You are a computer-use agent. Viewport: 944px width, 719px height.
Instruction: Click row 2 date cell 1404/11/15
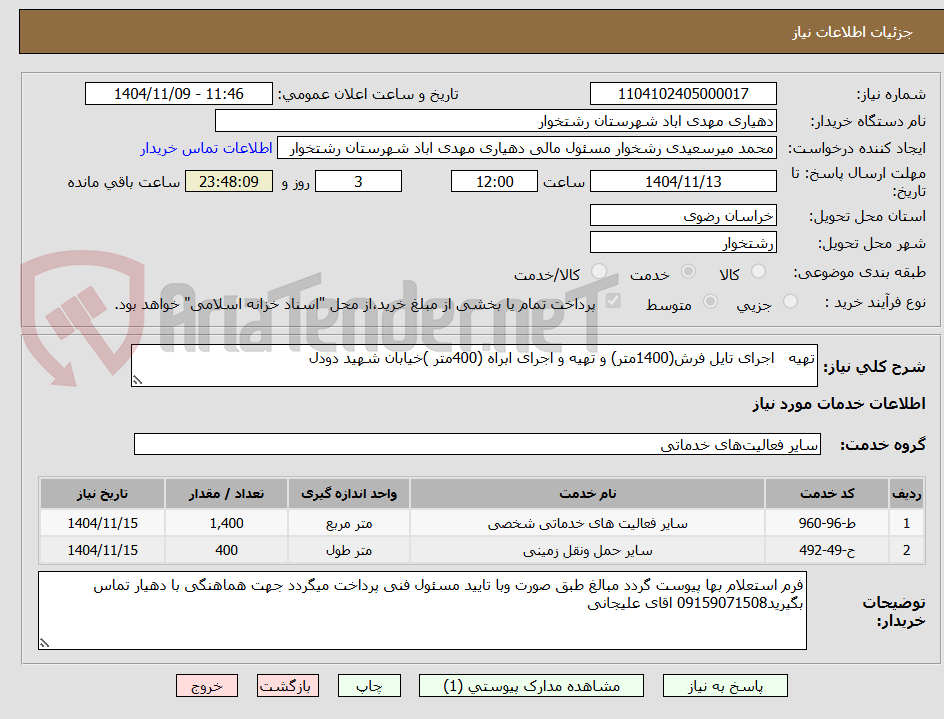click(102, 550)
